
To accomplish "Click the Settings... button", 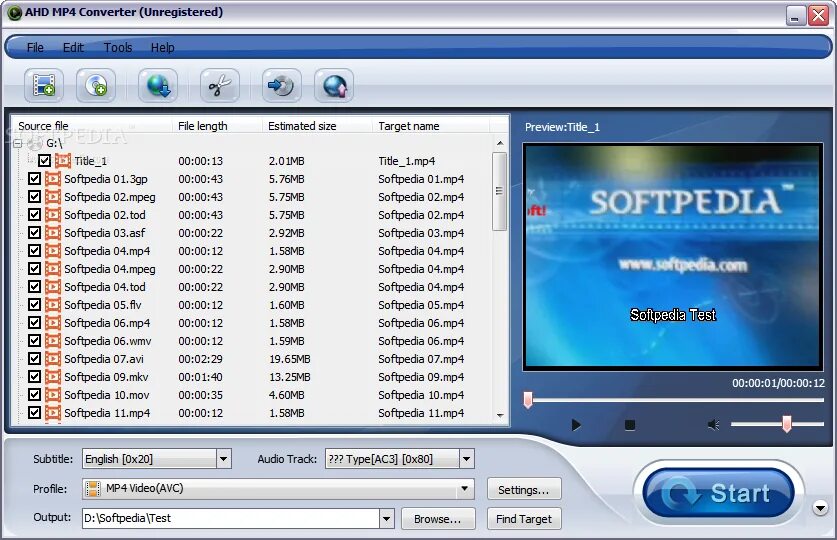I will [524, 489].
